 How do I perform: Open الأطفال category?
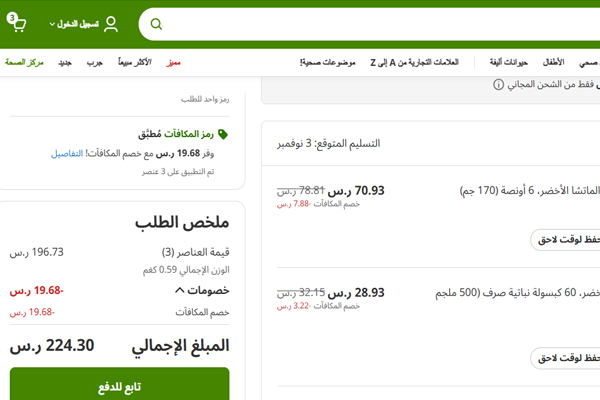[x=553, y=62]
